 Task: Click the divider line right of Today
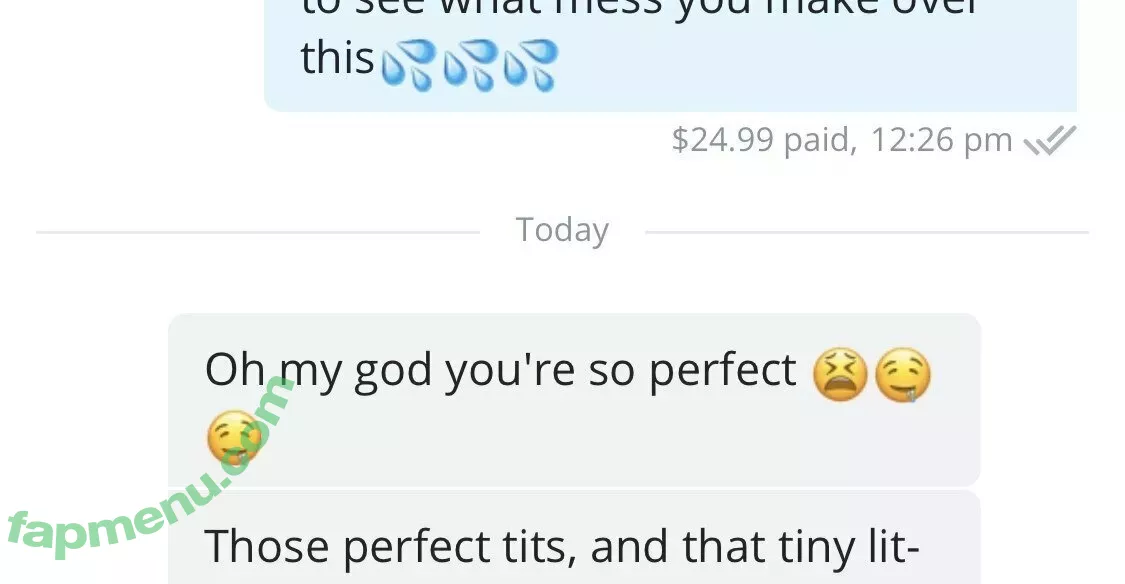pyautogui.click(x=867, y=232)
